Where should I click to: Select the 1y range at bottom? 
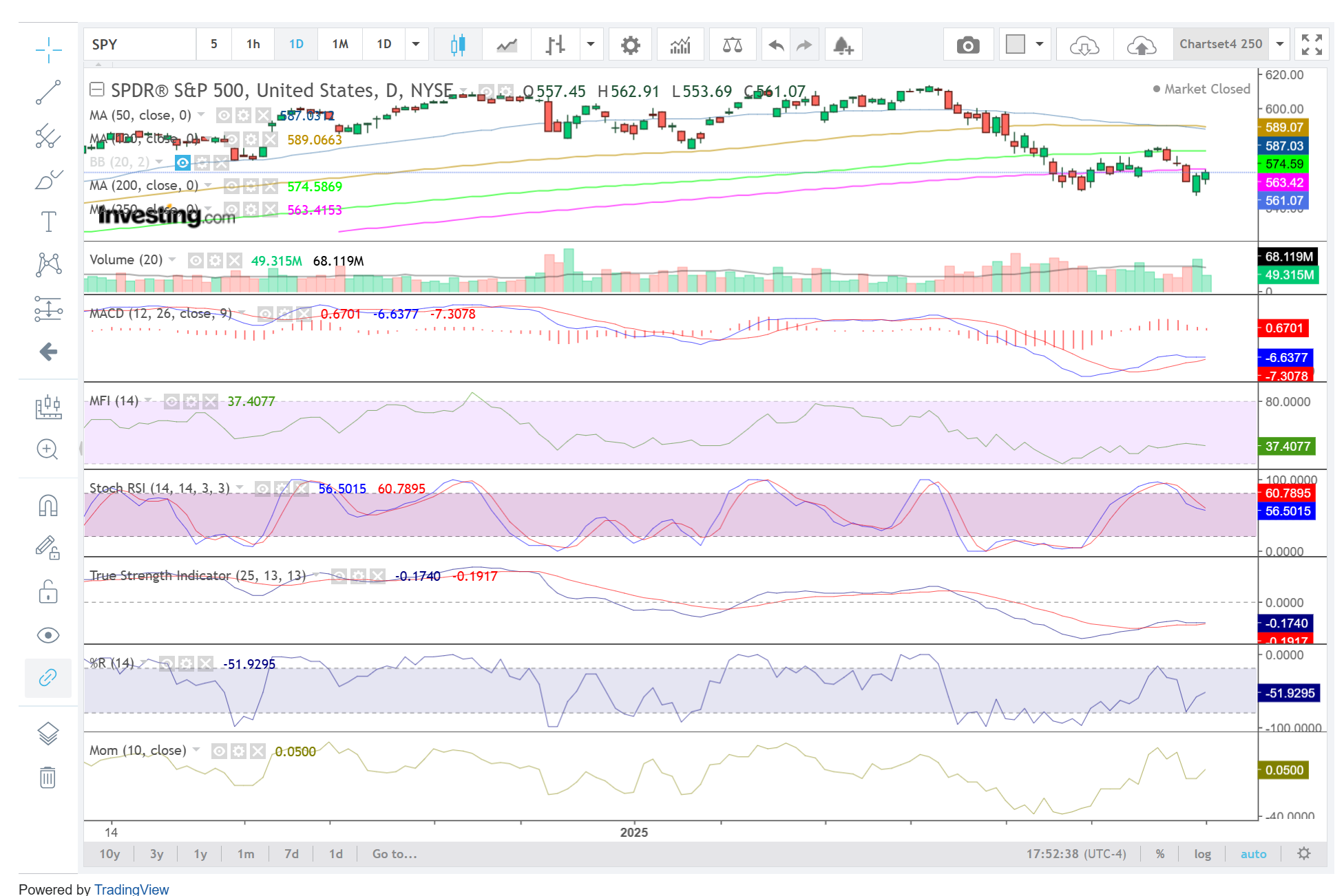coord(200,854)
